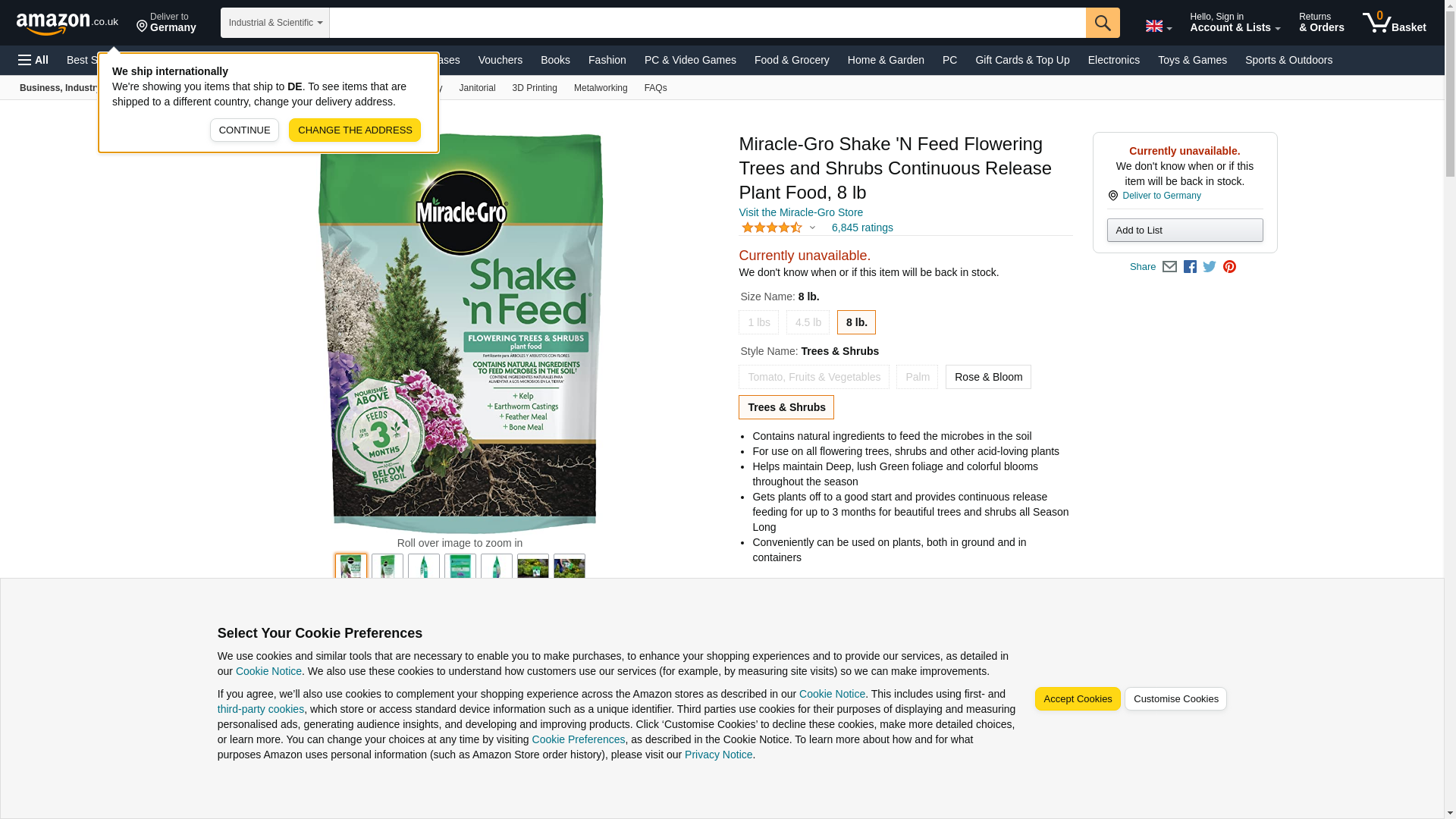Click inside the search text field
Viewport: 1456px width, 819px height.
[x=707, y=23]
